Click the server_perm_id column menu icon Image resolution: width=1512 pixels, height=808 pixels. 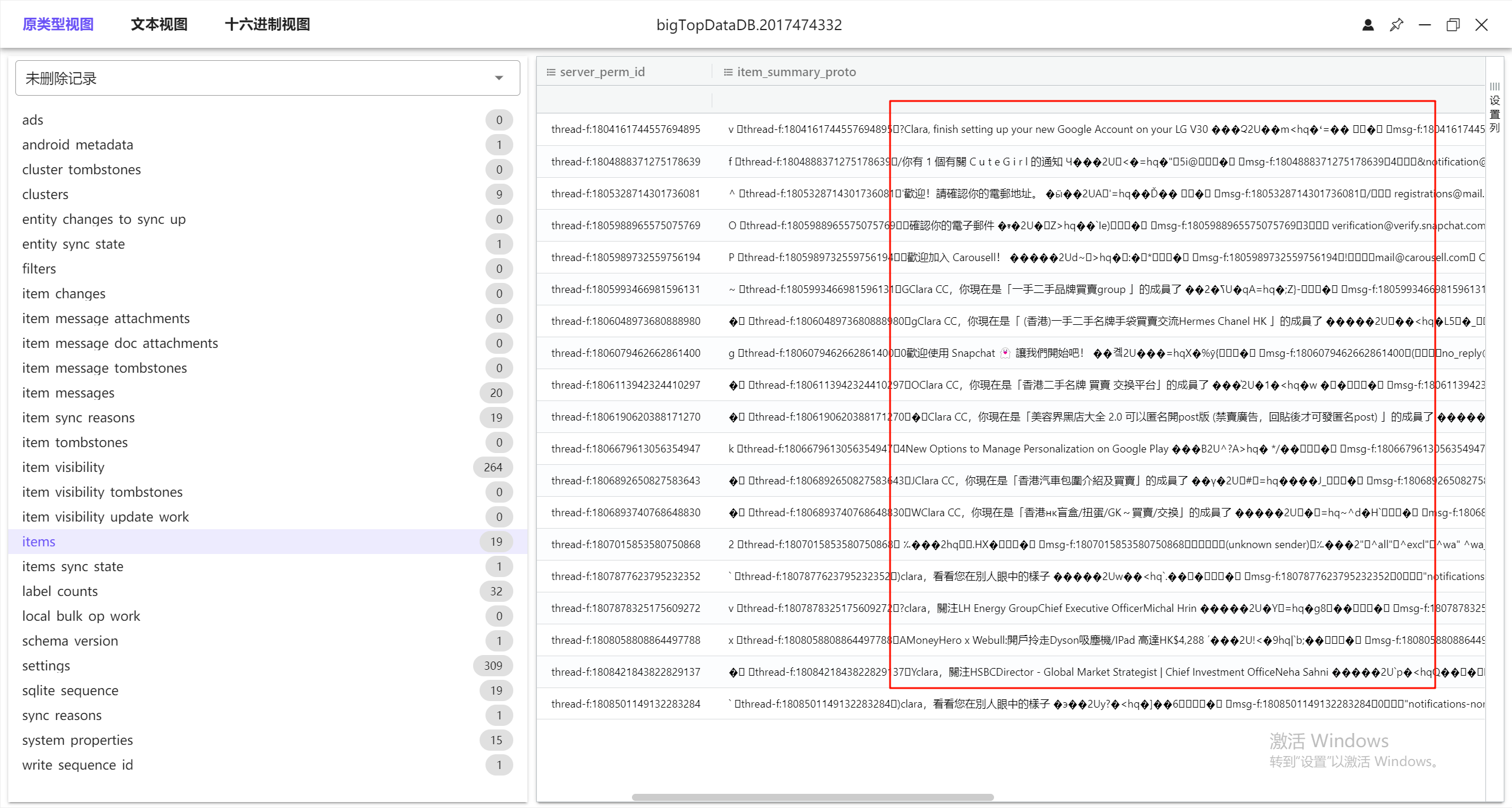[x=550, y=72]
